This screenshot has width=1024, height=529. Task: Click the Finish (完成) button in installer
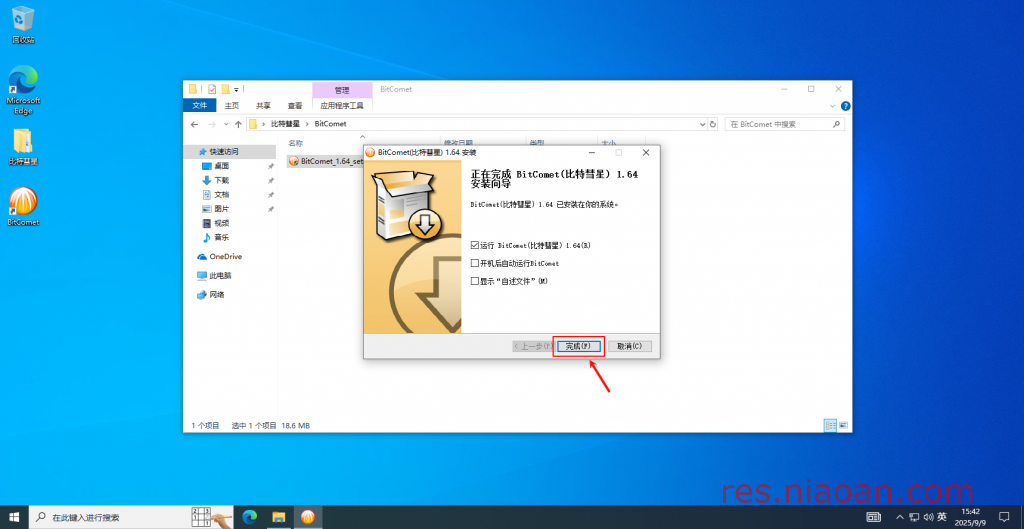click(578, 346)
